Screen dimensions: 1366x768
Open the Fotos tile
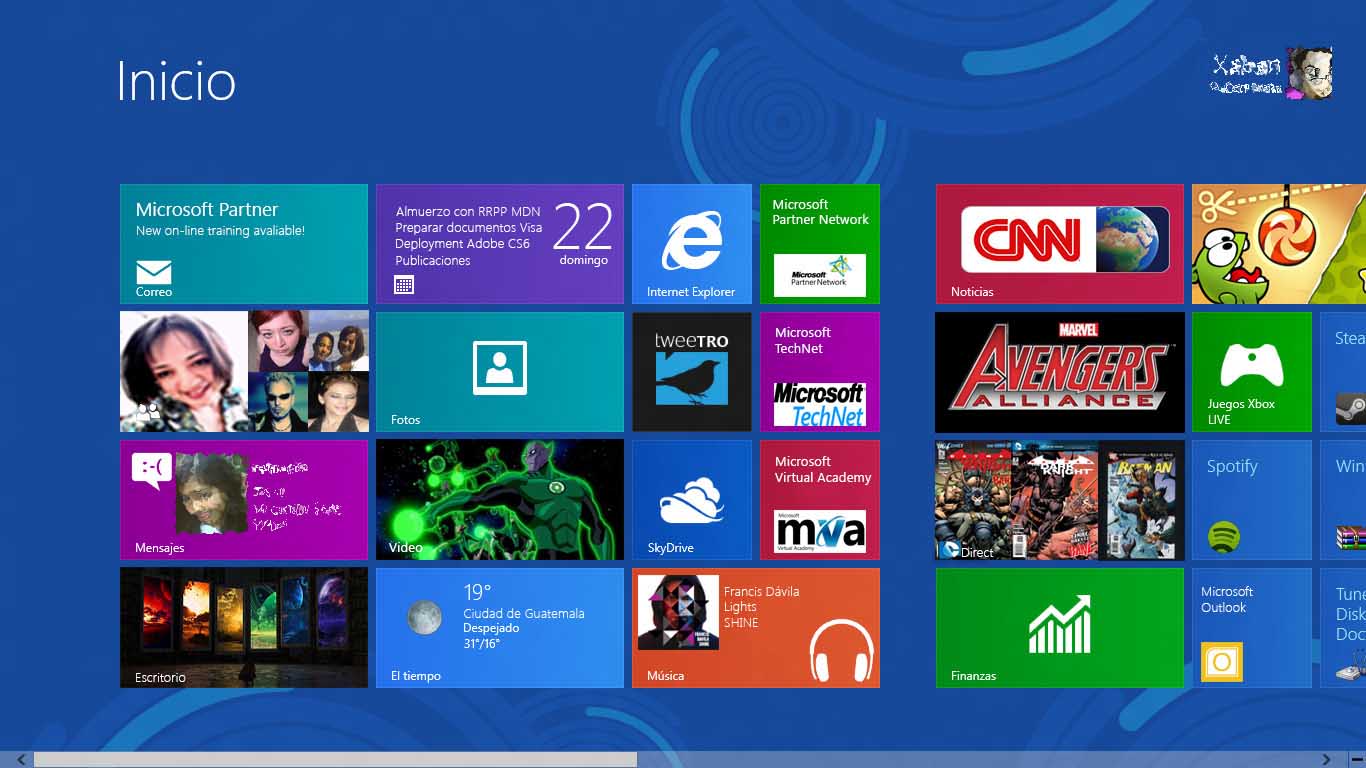[x=500, y=372]
